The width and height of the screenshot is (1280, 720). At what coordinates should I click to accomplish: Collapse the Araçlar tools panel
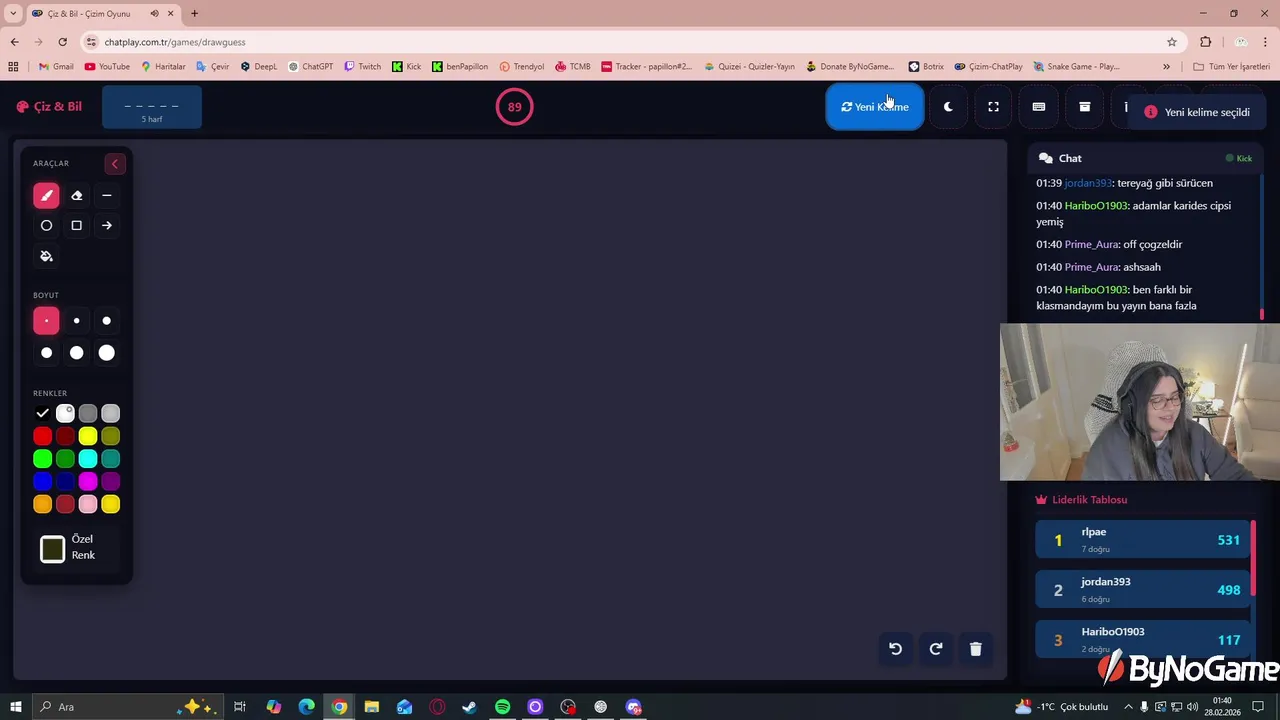pyautogui.click(x=114, y=164)
